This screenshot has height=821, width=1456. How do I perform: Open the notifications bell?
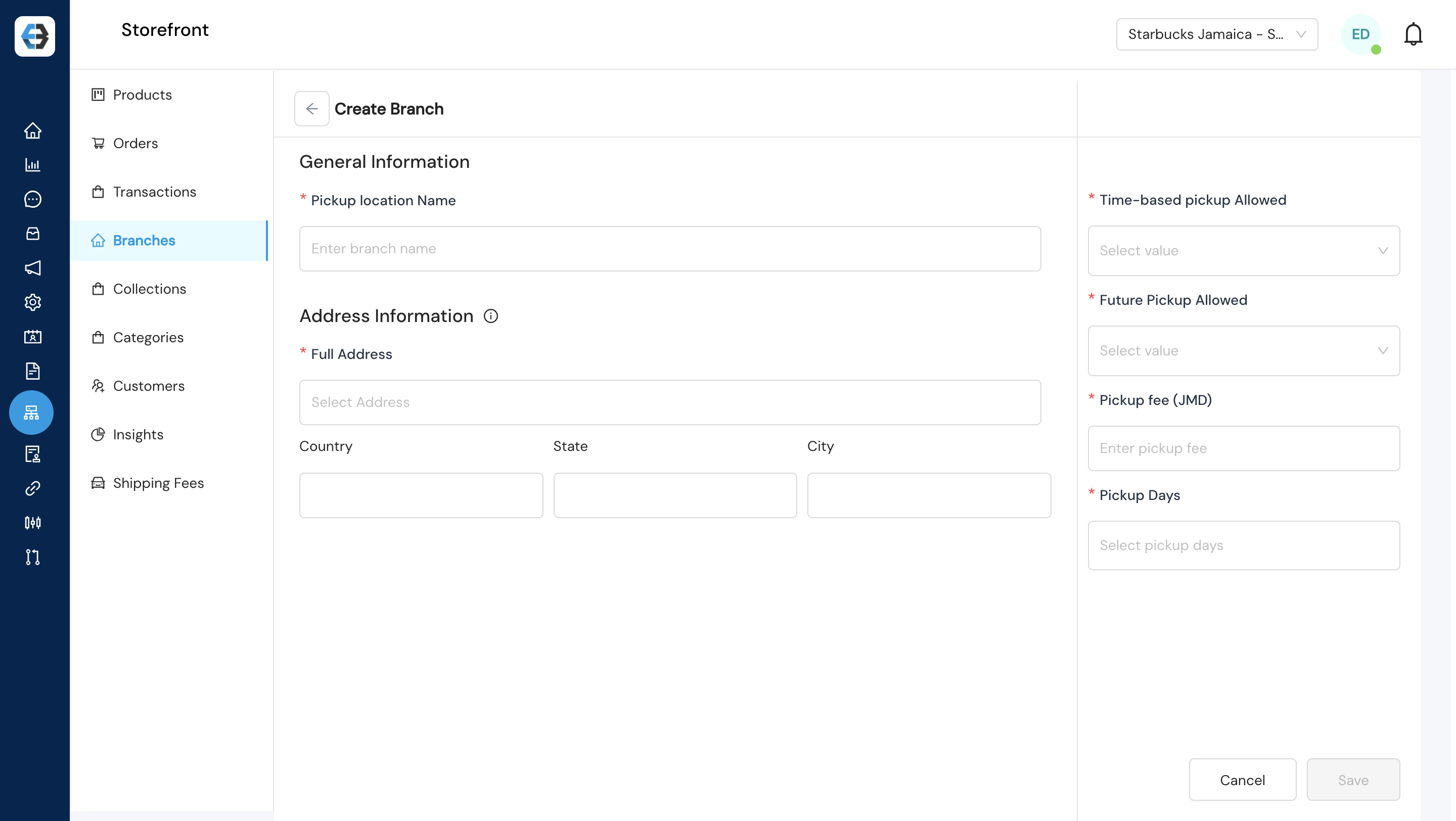1413,34
